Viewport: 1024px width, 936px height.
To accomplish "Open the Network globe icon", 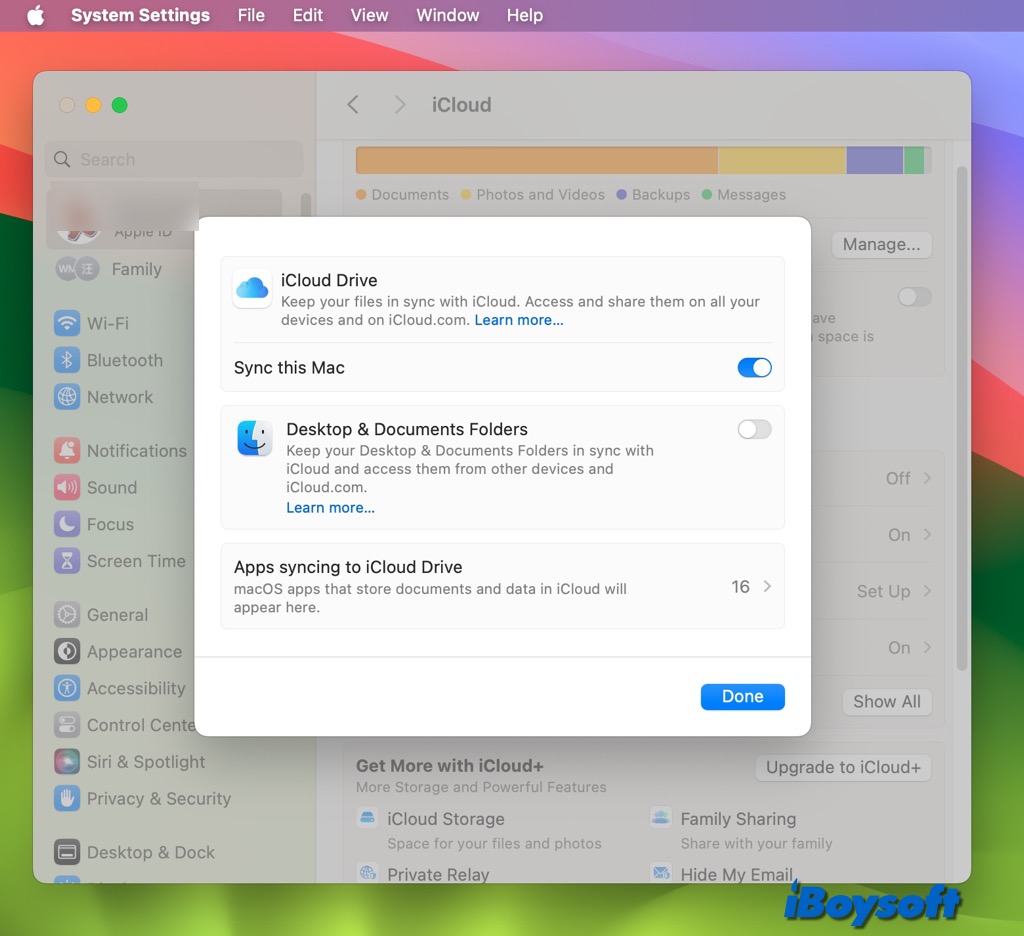I will [x=67, y=396].
